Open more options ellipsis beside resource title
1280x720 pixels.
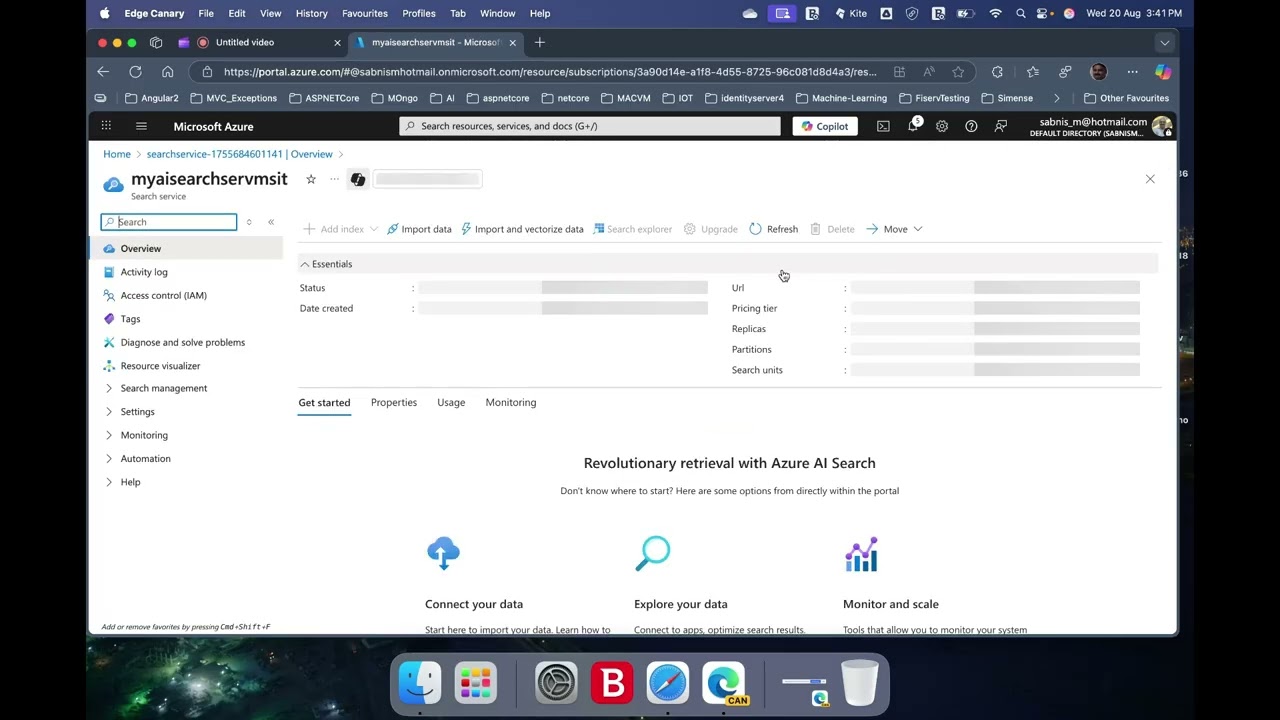click(334, 179)
